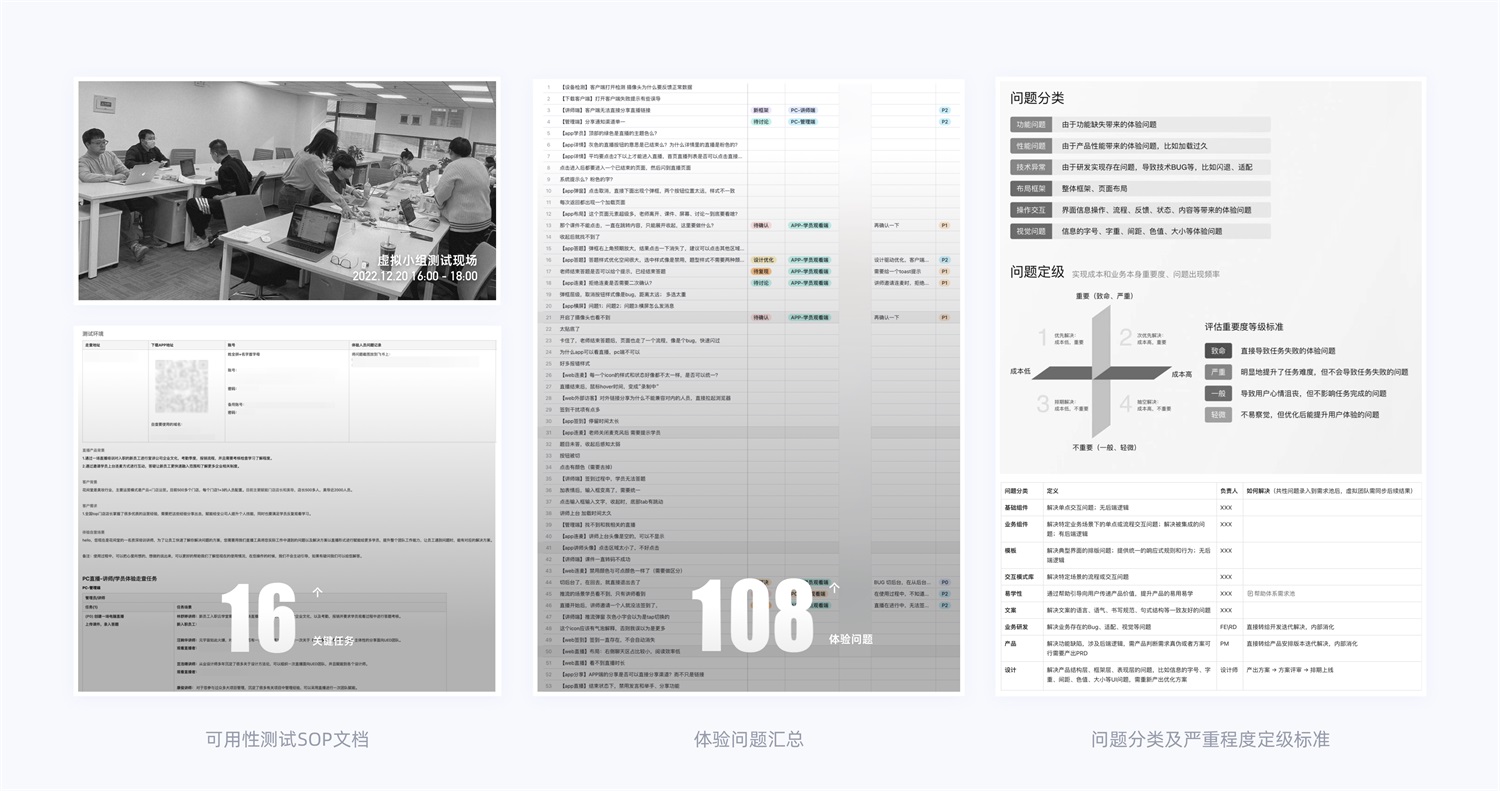Click the 新框架 status tag on row 3
This screenshot has height=791, width=1500.
762,110
